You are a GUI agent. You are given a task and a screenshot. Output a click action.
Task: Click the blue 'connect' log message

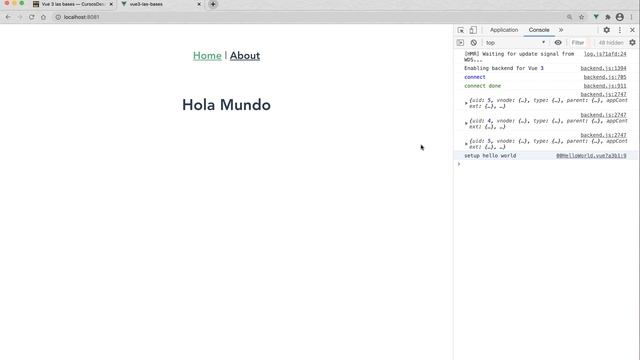[x=475, y=77]
